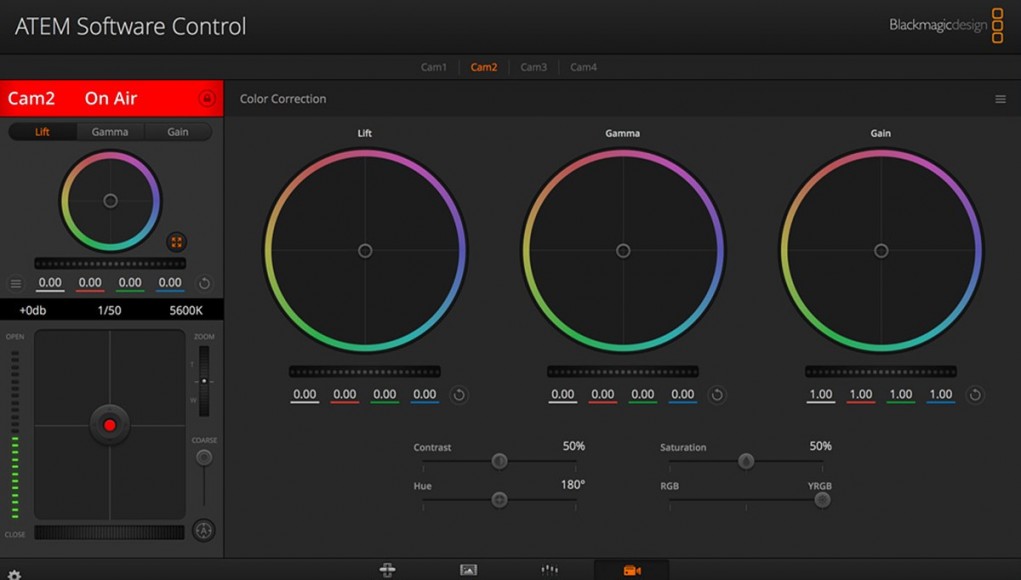Expand the small color wheel with the orange icon
Viewport: 1021px width, 580px height.
click(x=176, y=242)
